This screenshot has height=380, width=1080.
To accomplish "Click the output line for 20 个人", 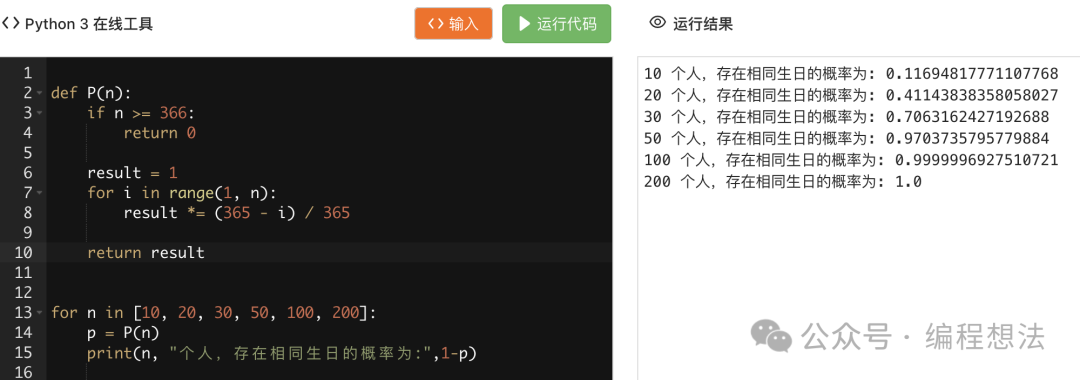I will click(851, 95).
